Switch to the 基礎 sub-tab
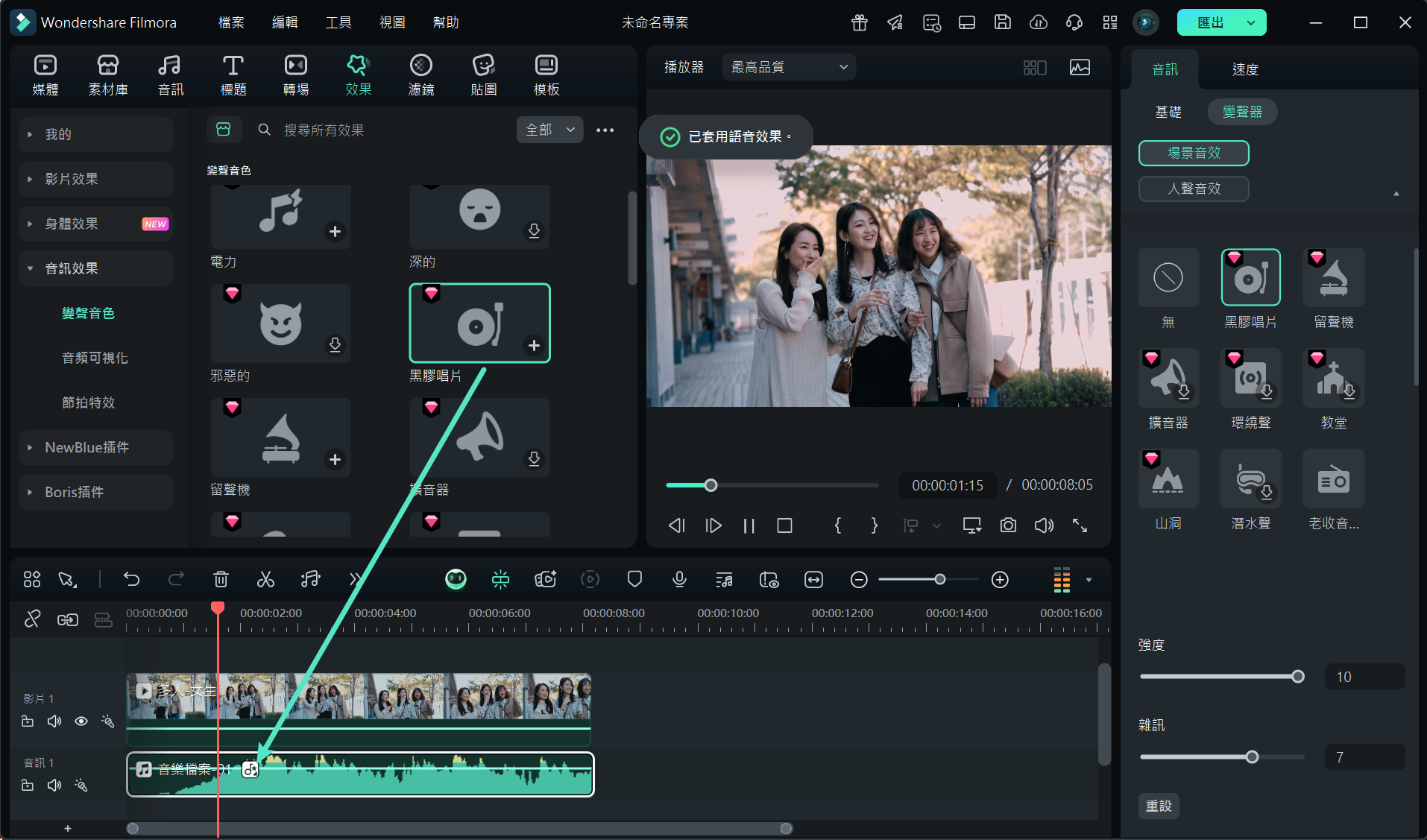 (x=1168, y=112)
